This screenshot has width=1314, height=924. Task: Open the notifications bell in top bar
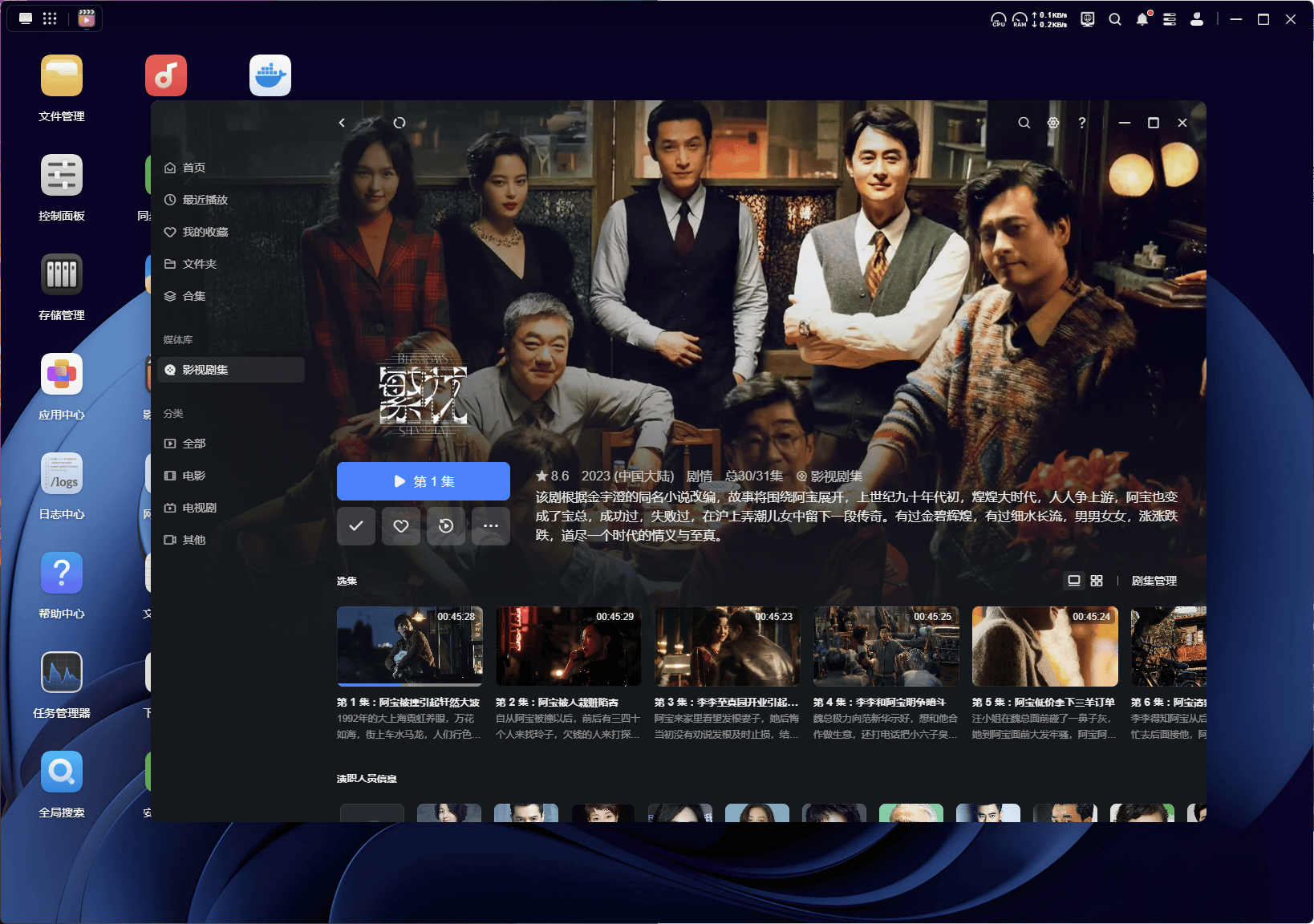point(1142,19)
